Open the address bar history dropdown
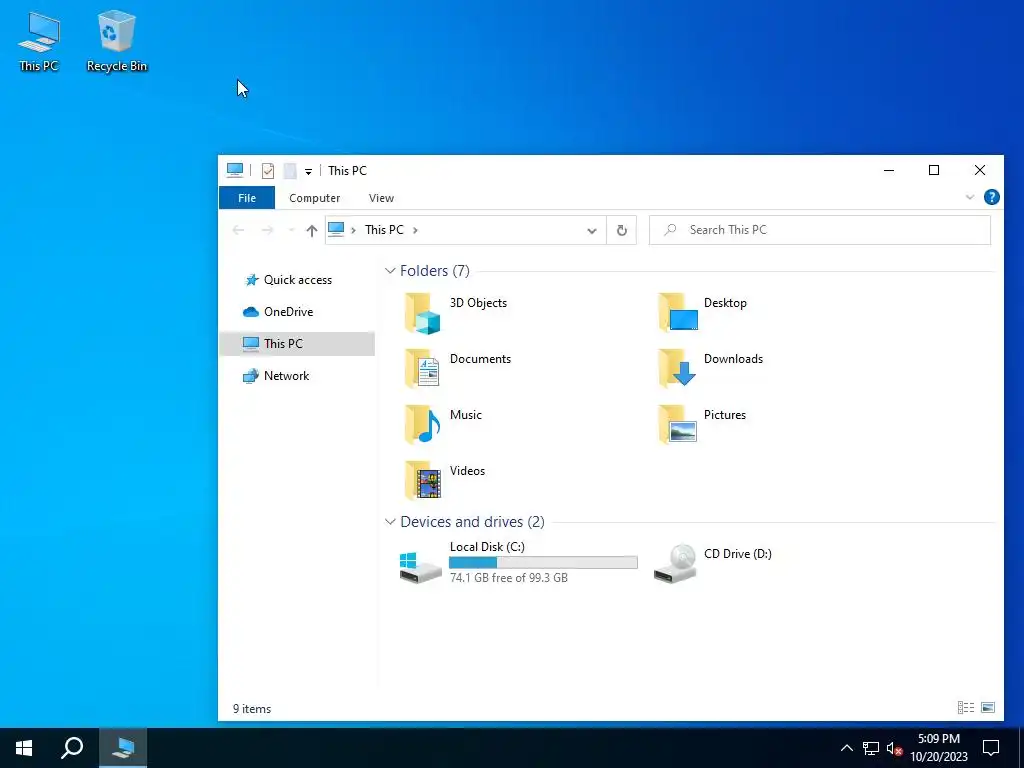Image resolution: width=1024 pixels, height=768 pixels. (592, 231)
